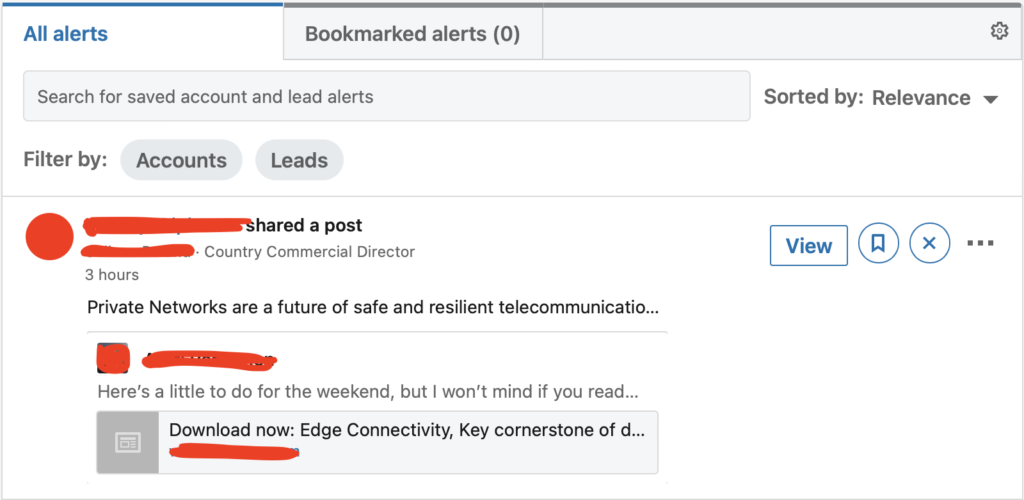Click the red profile avatar

coord(49,237)
